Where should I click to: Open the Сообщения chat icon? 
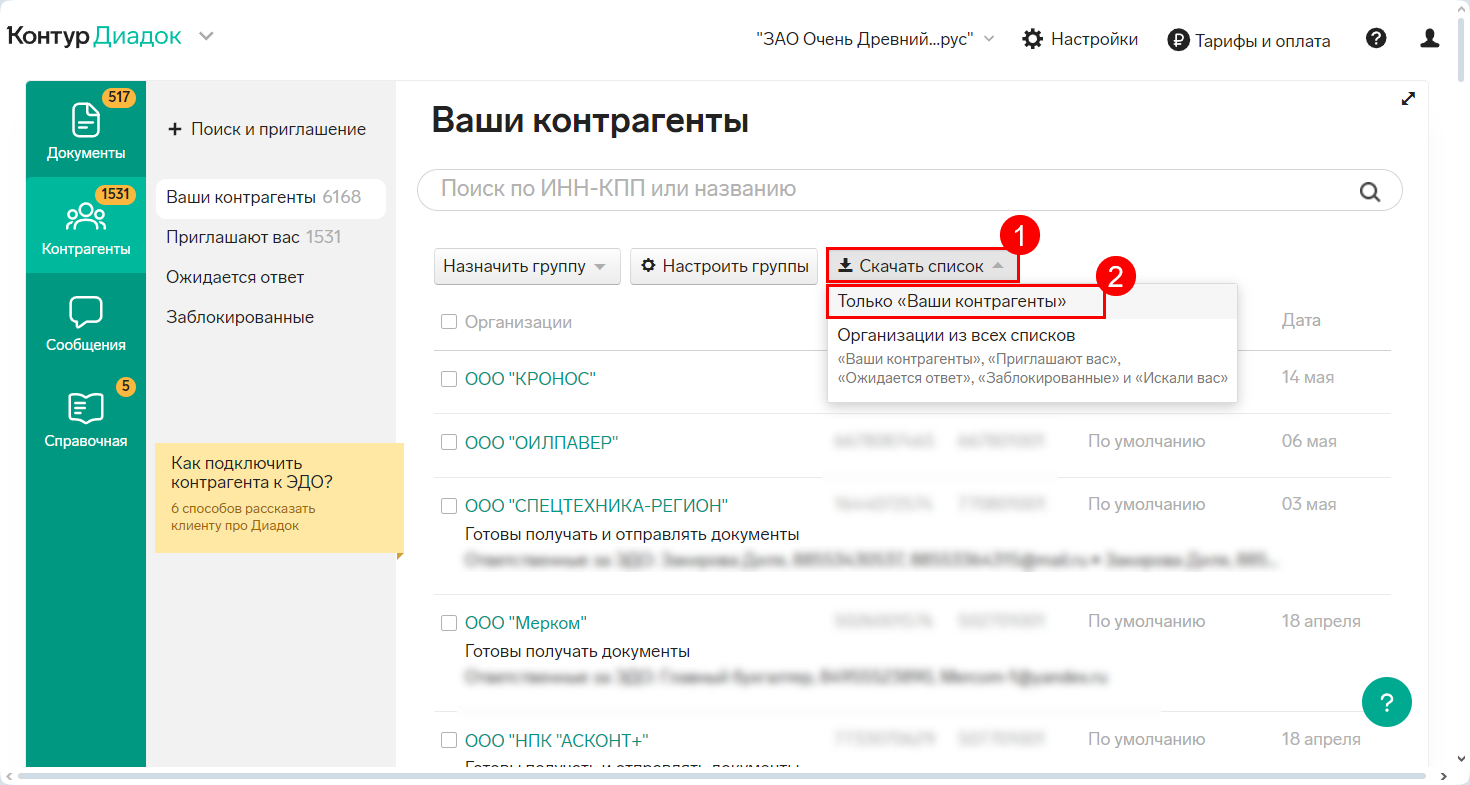(x=86, y=312)
